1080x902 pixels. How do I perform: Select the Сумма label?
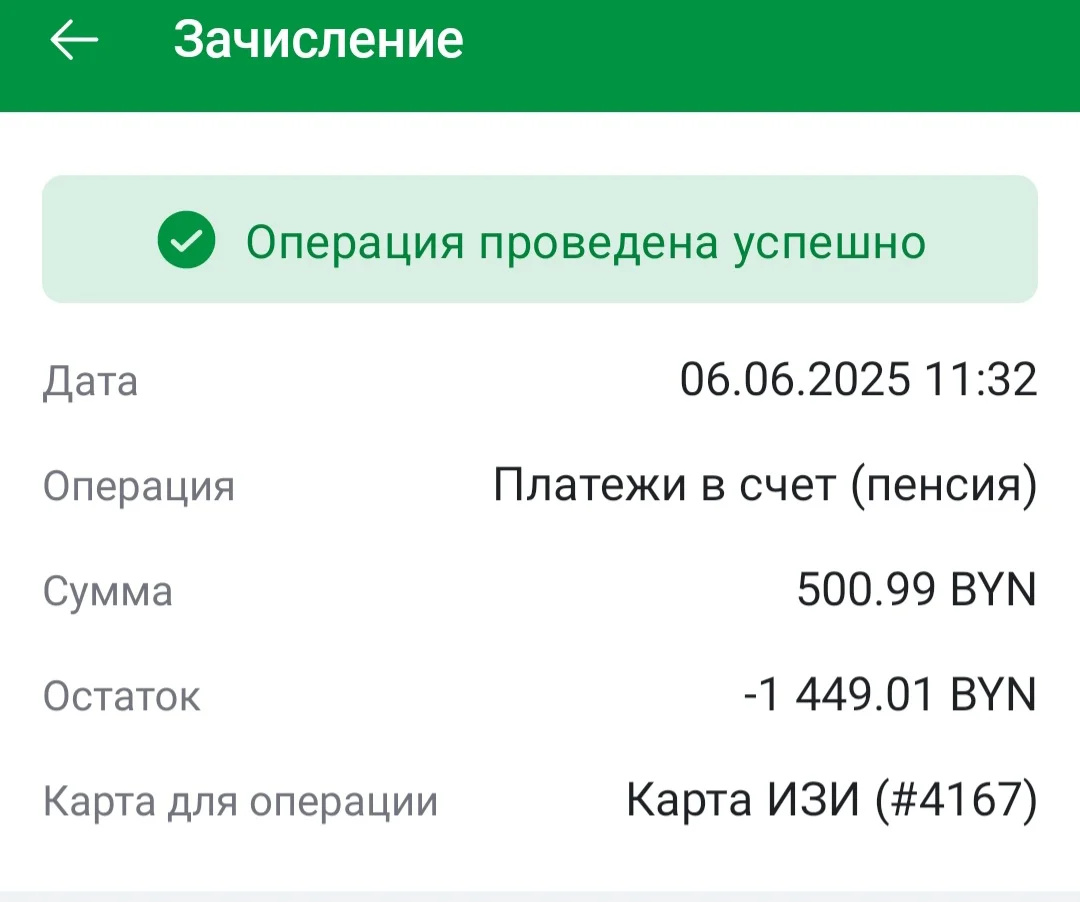tap(107, 591)
